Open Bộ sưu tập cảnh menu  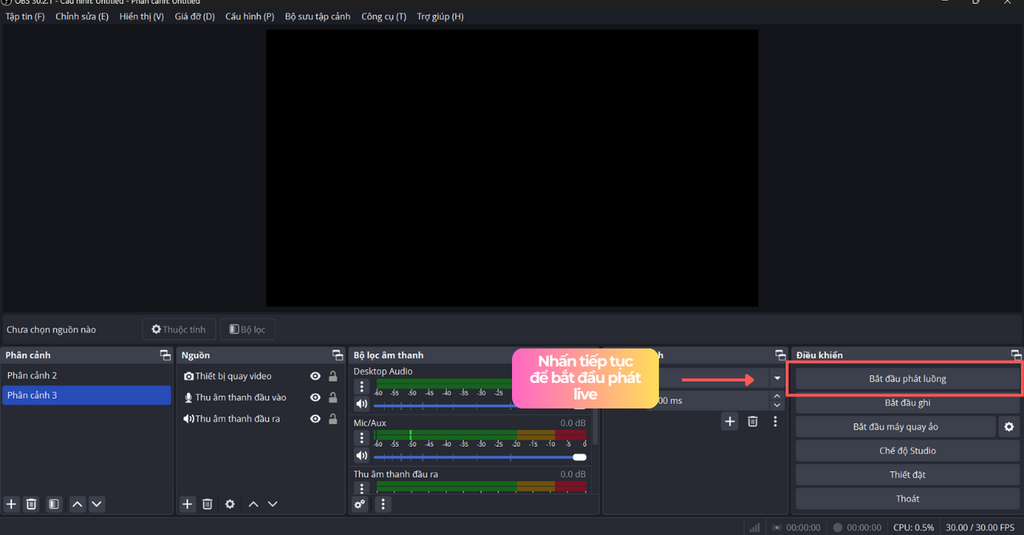click(x=317, y=16)
